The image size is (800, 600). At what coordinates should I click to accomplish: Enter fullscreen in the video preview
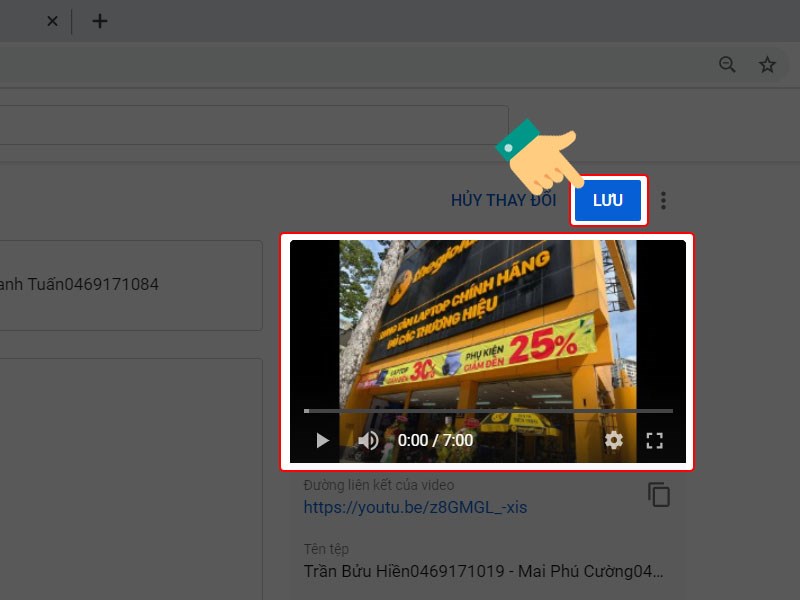click(655, 440)
